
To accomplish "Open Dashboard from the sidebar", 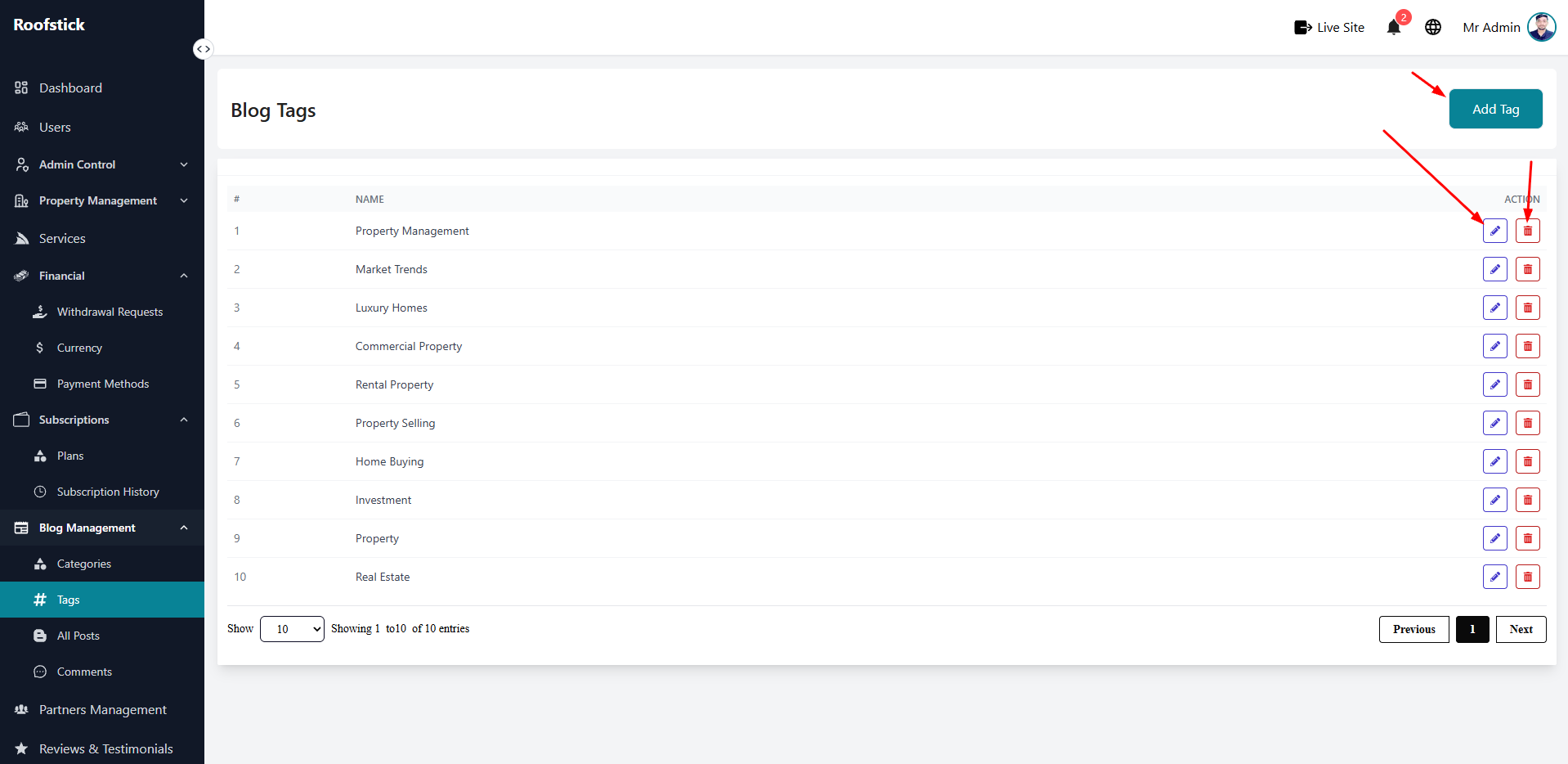I will [x=102, y=88].
